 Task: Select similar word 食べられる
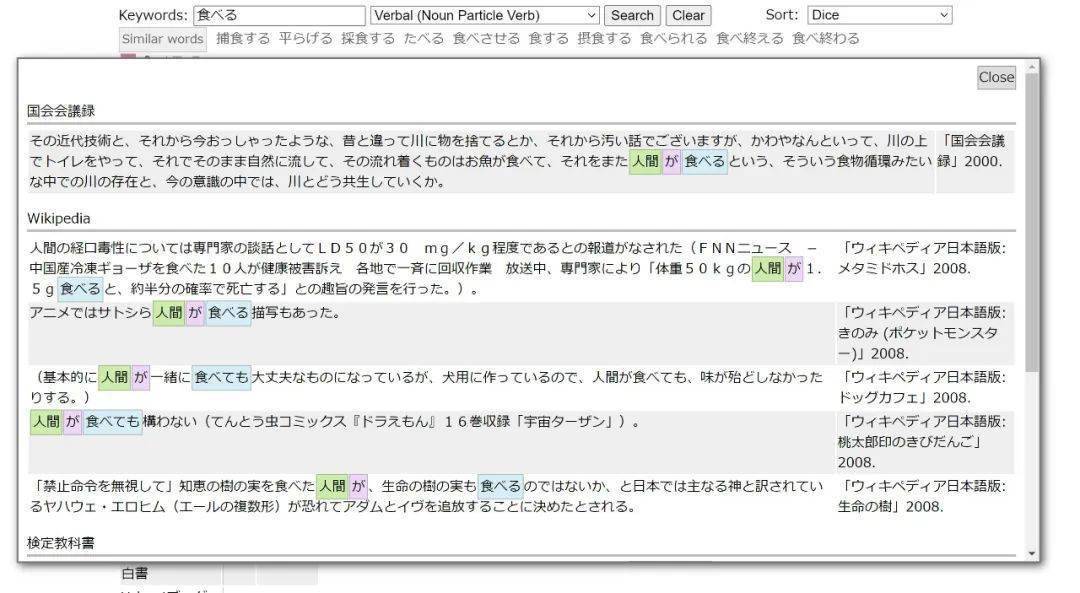[673, 39]
